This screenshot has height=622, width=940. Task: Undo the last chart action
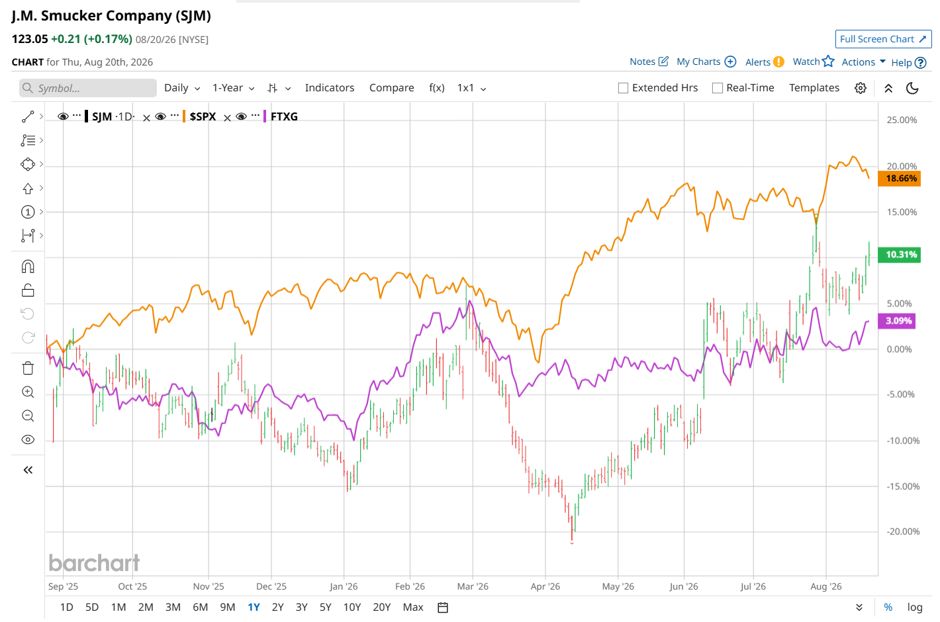tap(28, 314)
